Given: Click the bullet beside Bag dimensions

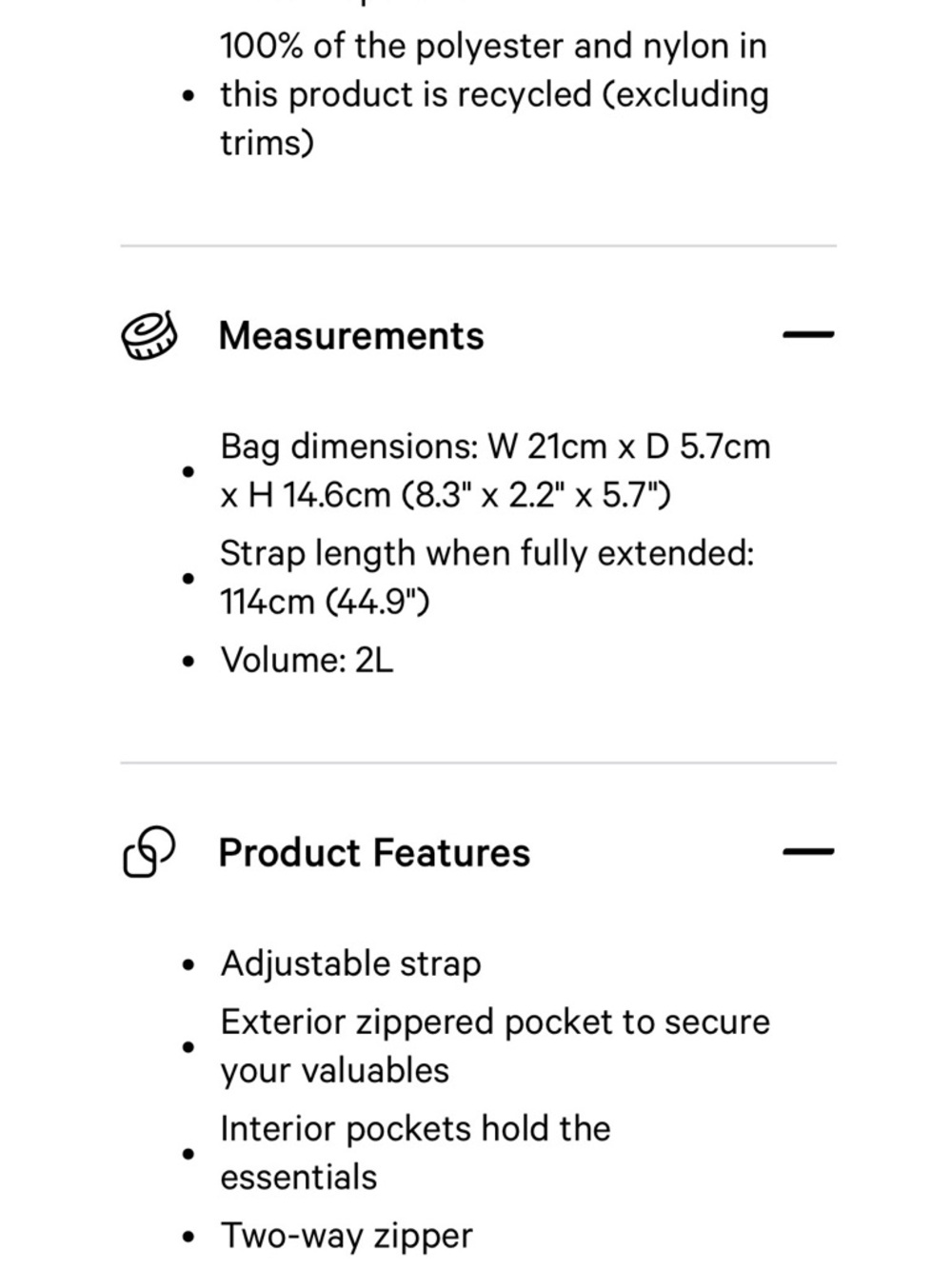Looking at the screenshot, I should (188, 471).
